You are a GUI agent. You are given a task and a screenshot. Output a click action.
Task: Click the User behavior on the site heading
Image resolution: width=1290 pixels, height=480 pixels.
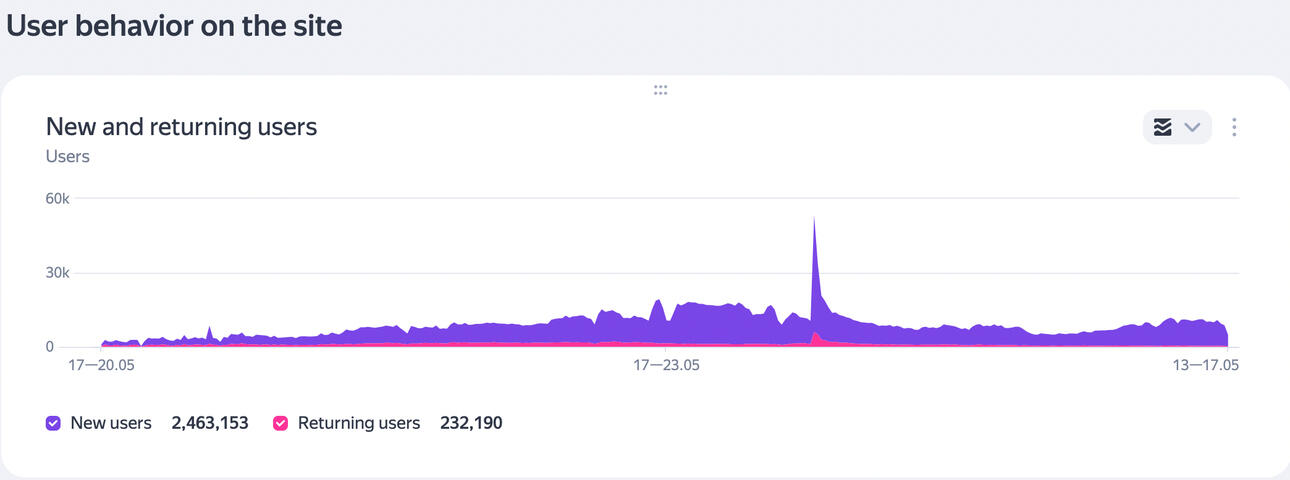175,26
